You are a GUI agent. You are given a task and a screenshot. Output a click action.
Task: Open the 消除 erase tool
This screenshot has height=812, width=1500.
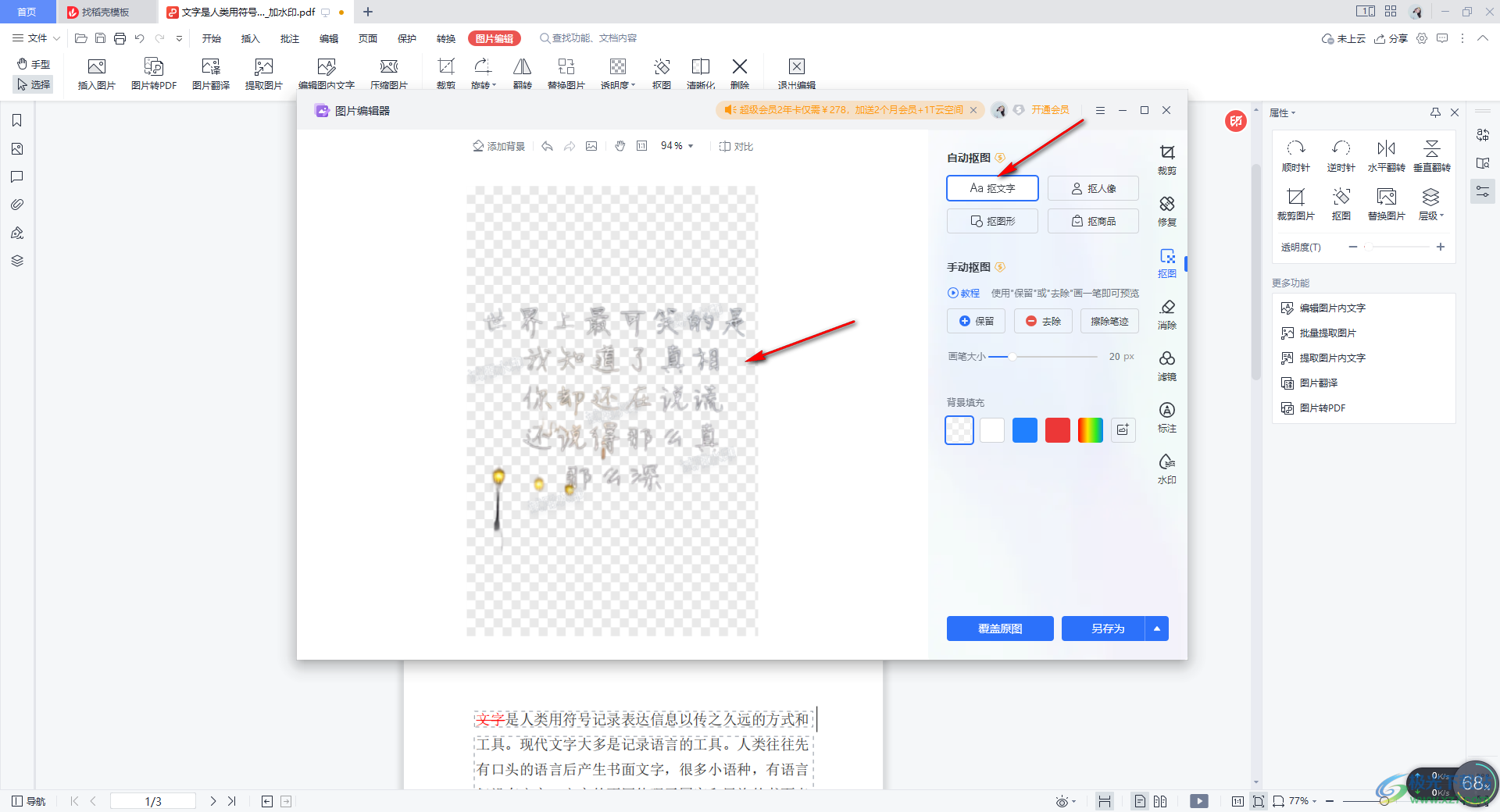point(1166,314)
